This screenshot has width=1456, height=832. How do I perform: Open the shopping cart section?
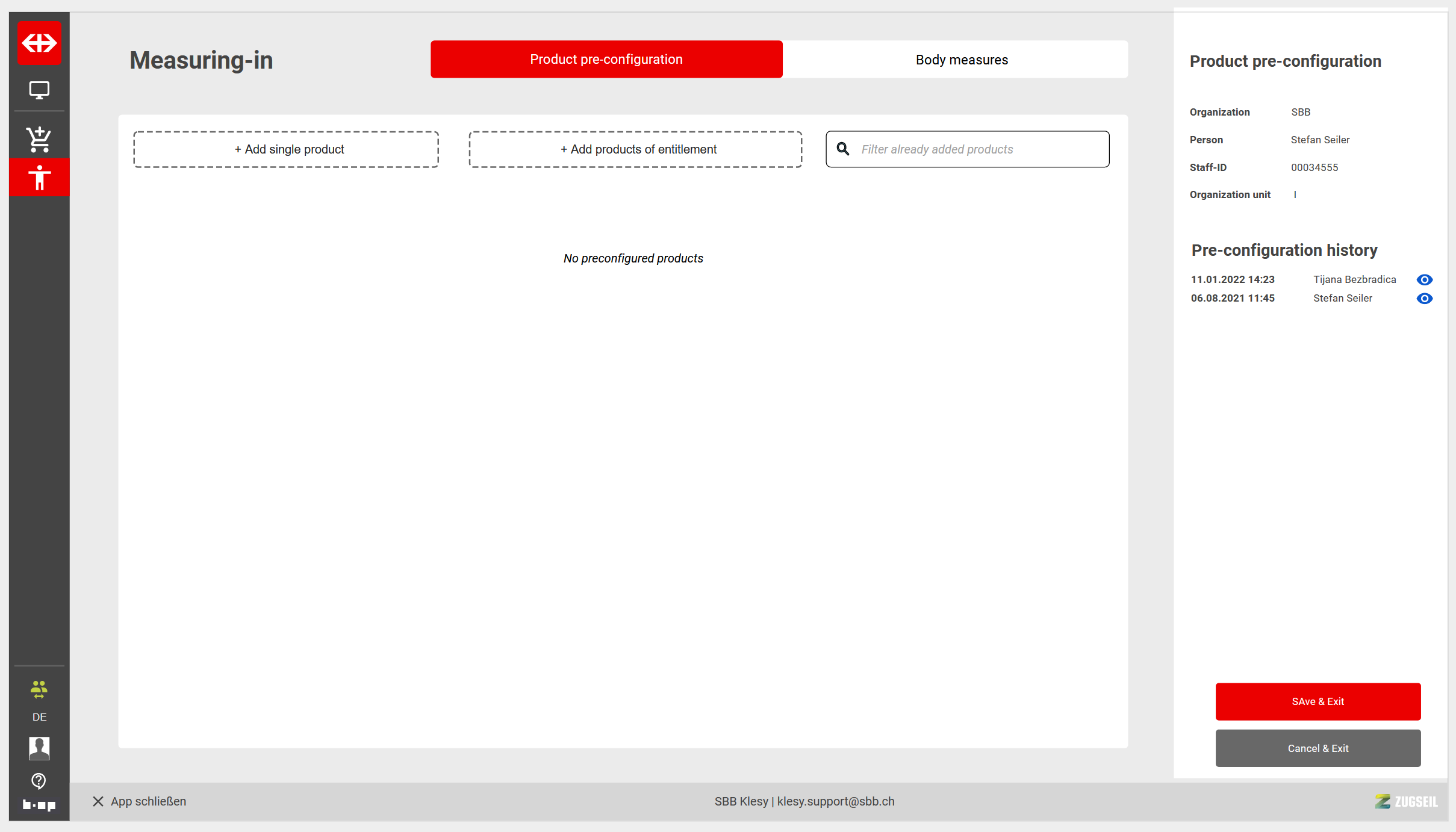[x=39, y=139]
